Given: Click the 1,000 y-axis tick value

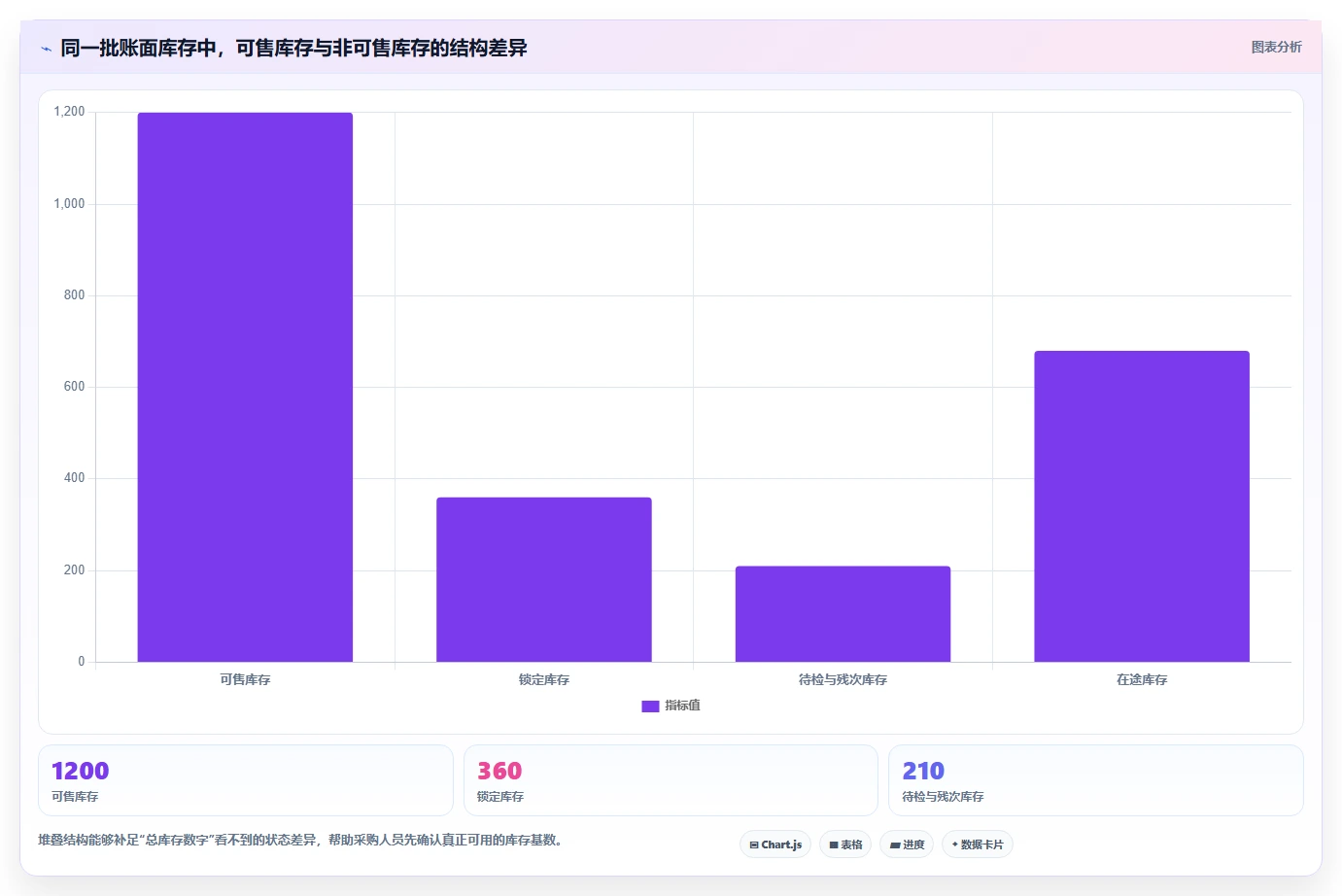Looking at the screenshot, I should pos(69,203).
